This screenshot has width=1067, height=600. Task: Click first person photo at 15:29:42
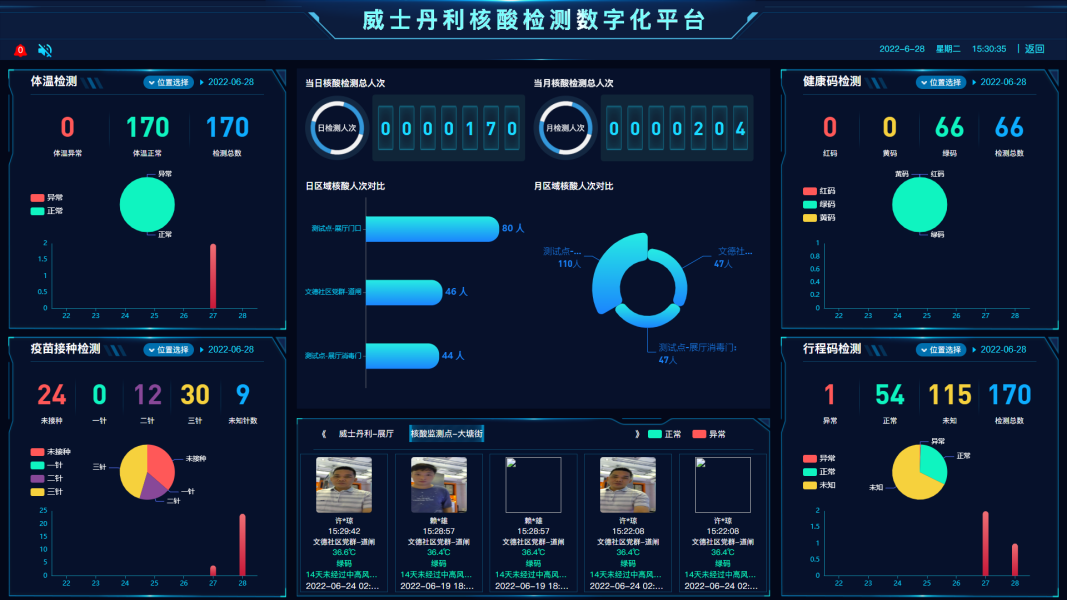[x=344, y=485]
